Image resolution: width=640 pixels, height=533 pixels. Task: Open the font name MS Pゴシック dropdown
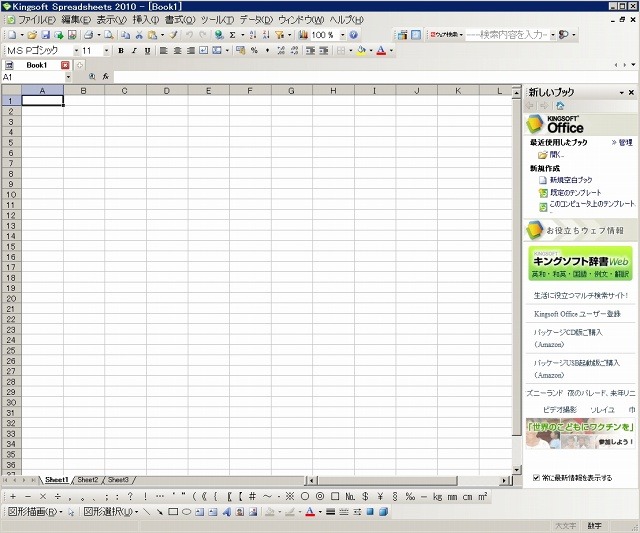pos(76,51)
